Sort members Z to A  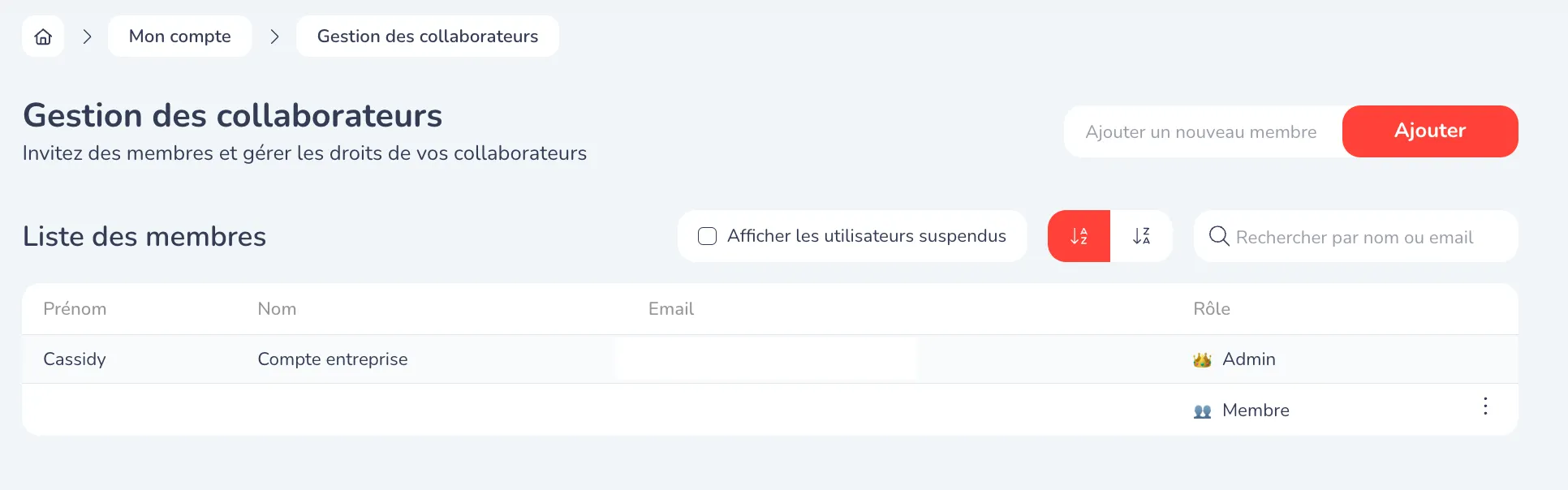click(x=1141, y=236)
